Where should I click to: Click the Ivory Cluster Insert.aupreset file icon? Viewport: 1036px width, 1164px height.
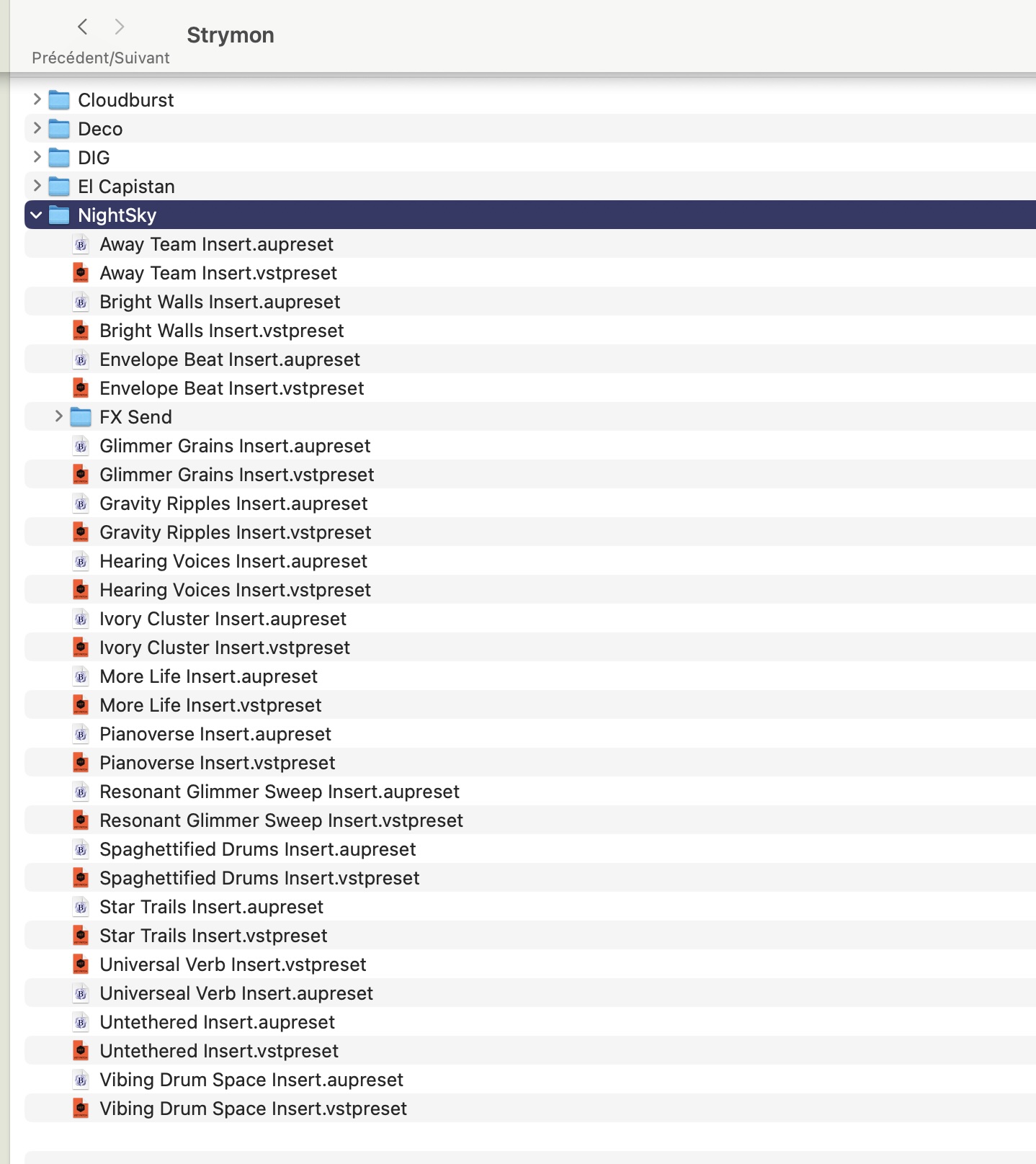(x=81, y=619)
